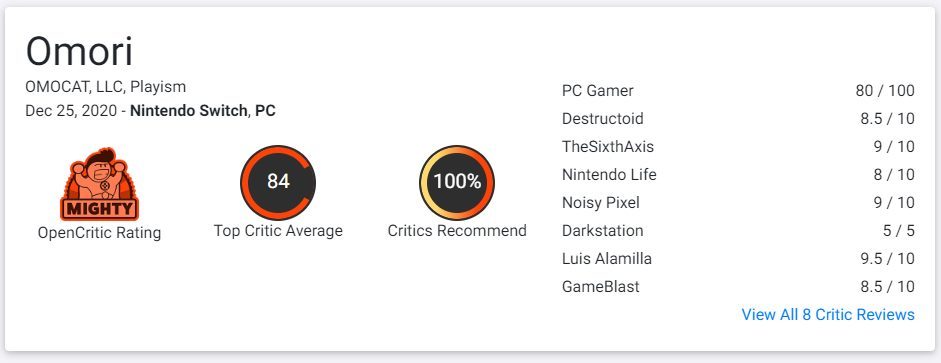Open the Nintendo Life review
The width and height of the screenshot is (941, 363).
click(x=609, y=175)
